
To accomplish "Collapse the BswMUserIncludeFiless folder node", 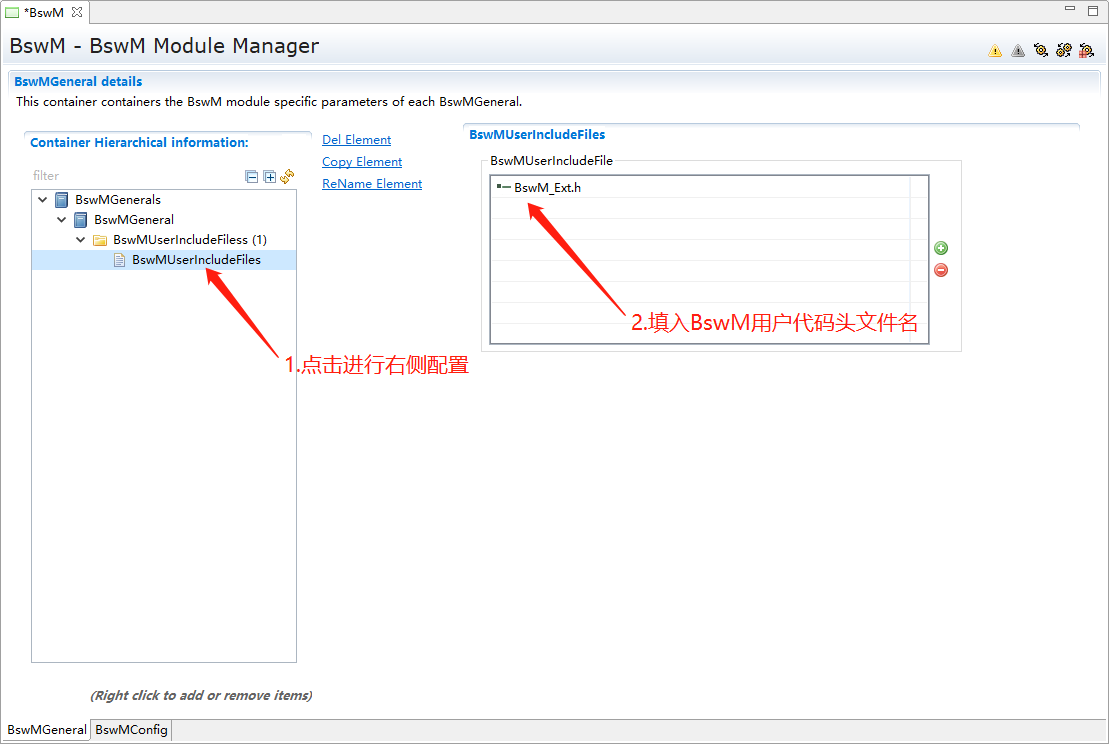I will [x=81, y=240].
